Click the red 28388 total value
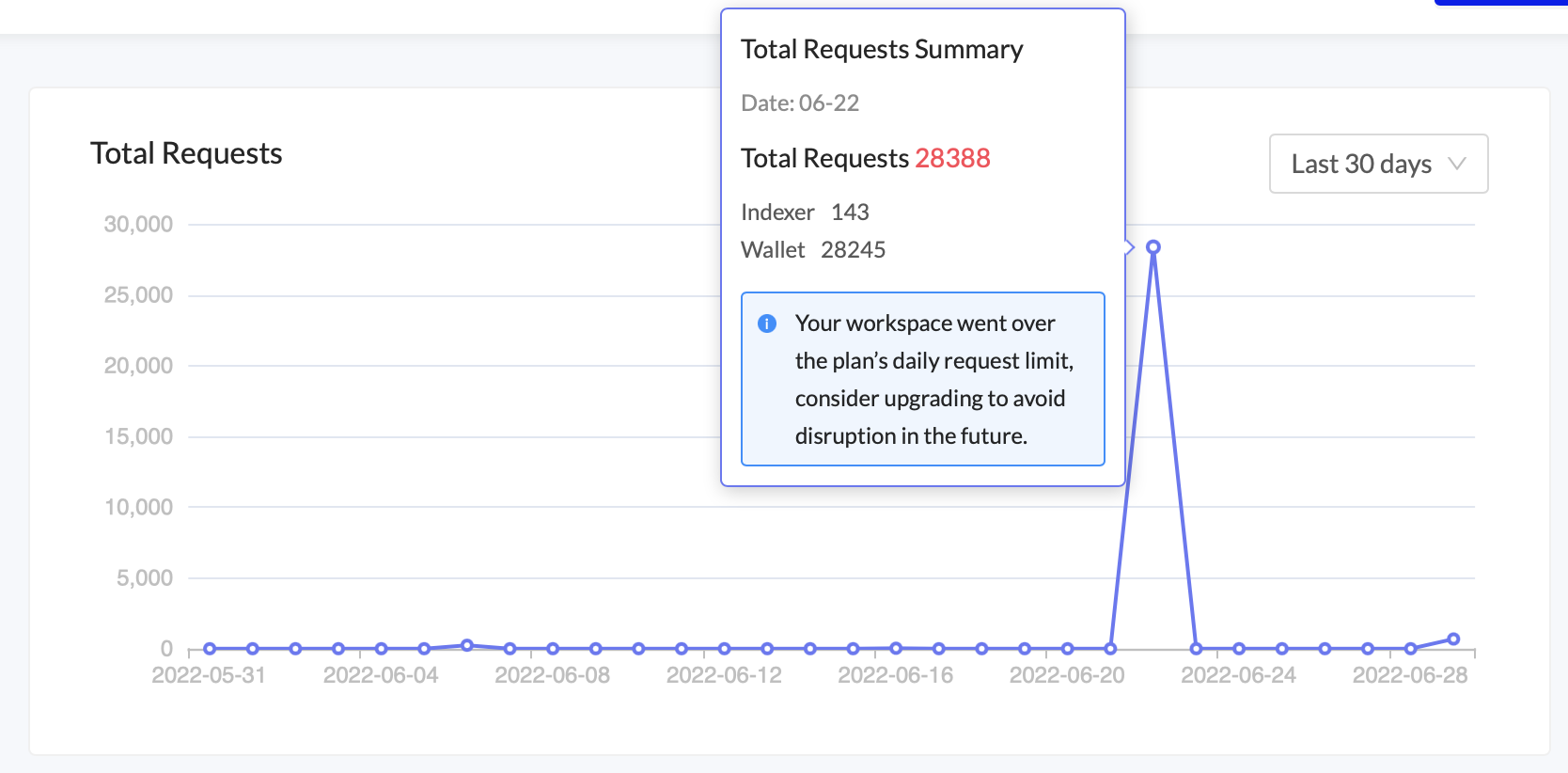 coord(952,158)
